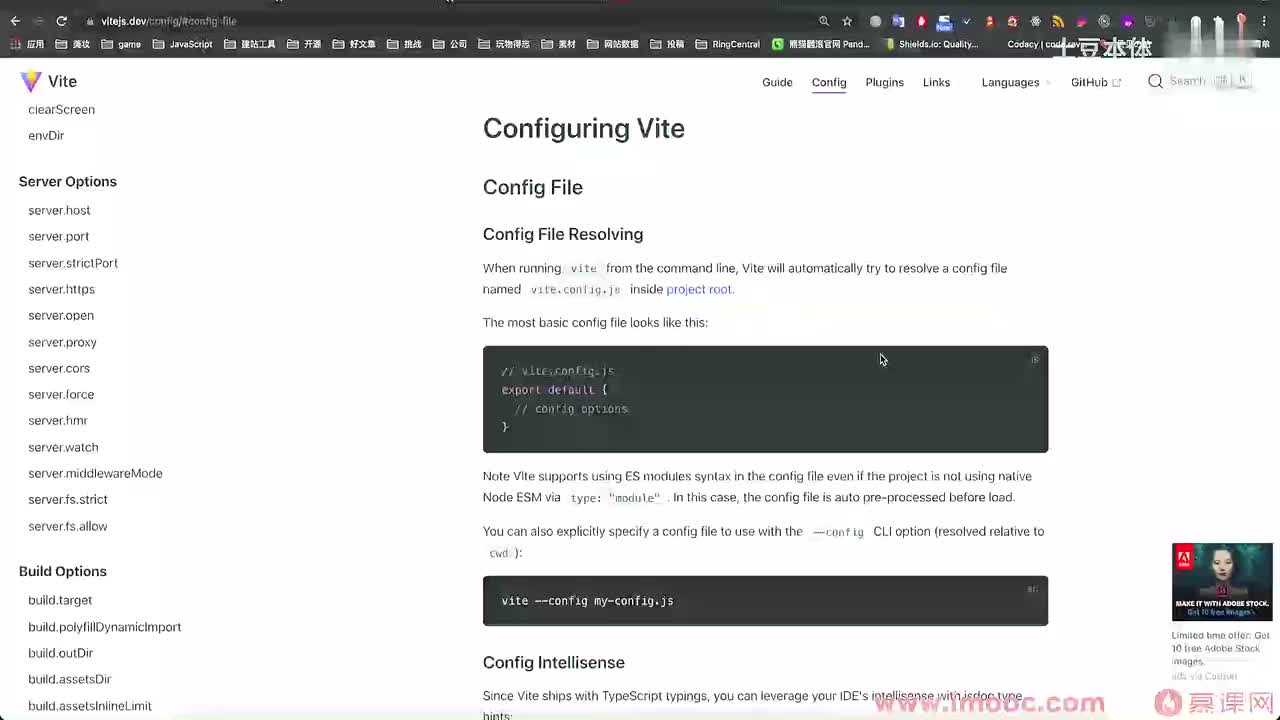Screen dimensions: 1280x720
Task: Click the Configuring Vite heading
Action: click(x=584, y=128)
